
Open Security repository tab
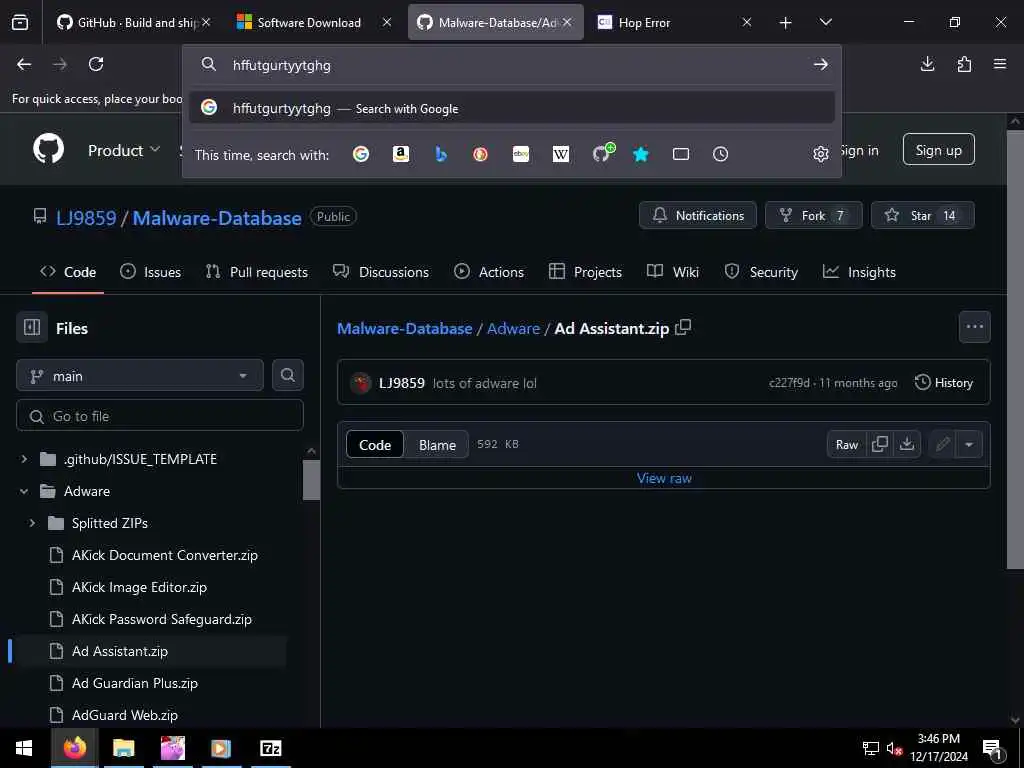click(761, 272)
